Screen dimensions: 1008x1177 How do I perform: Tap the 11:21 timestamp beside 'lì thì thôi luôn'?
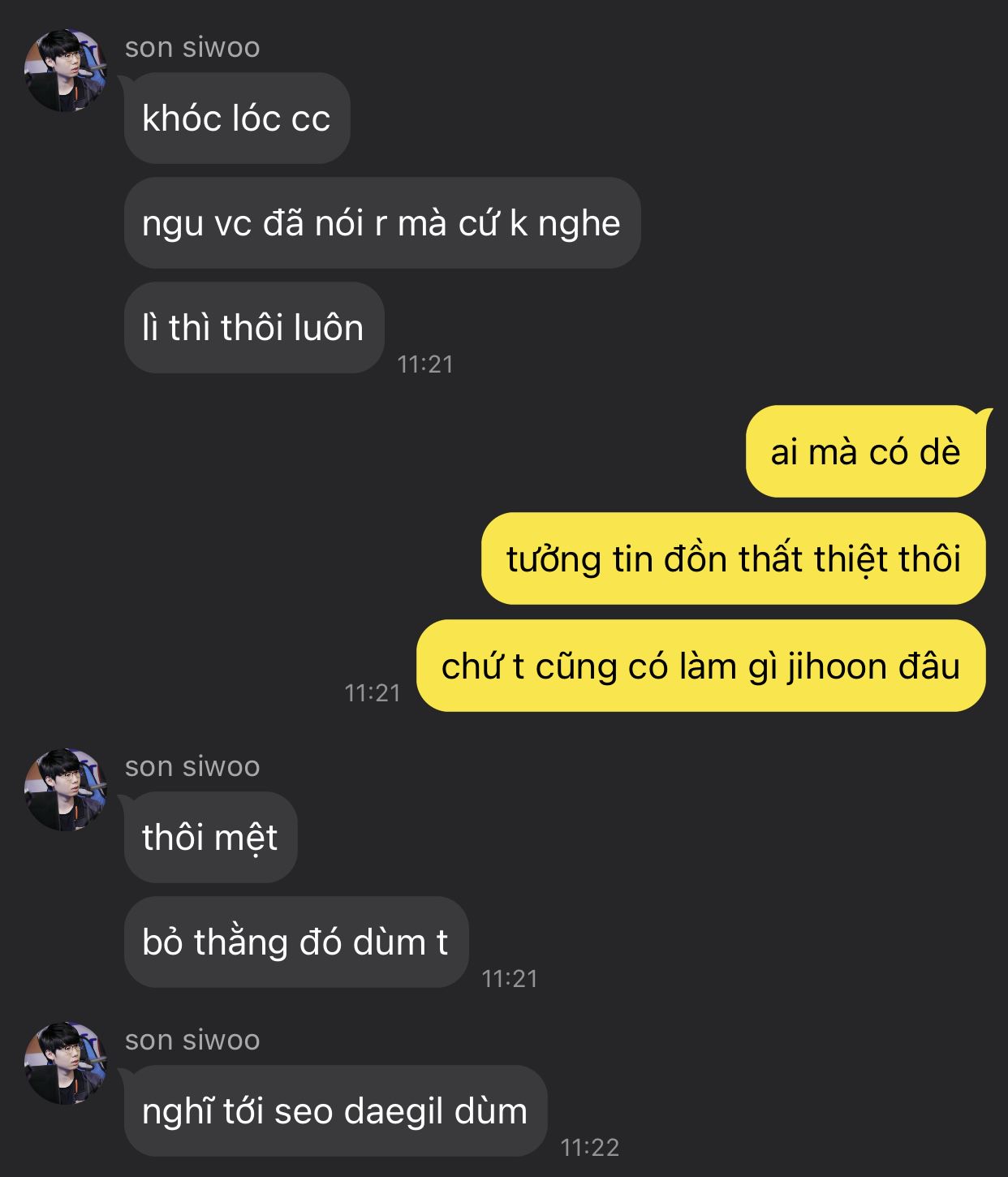pyautogui.click(x=425, y=364)
